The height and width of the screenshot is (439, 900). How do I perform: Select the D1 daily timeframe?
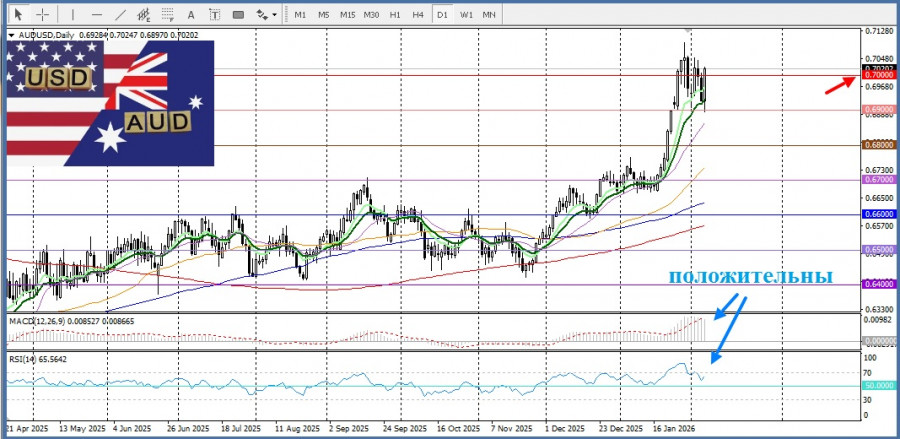tap(442, 15)
